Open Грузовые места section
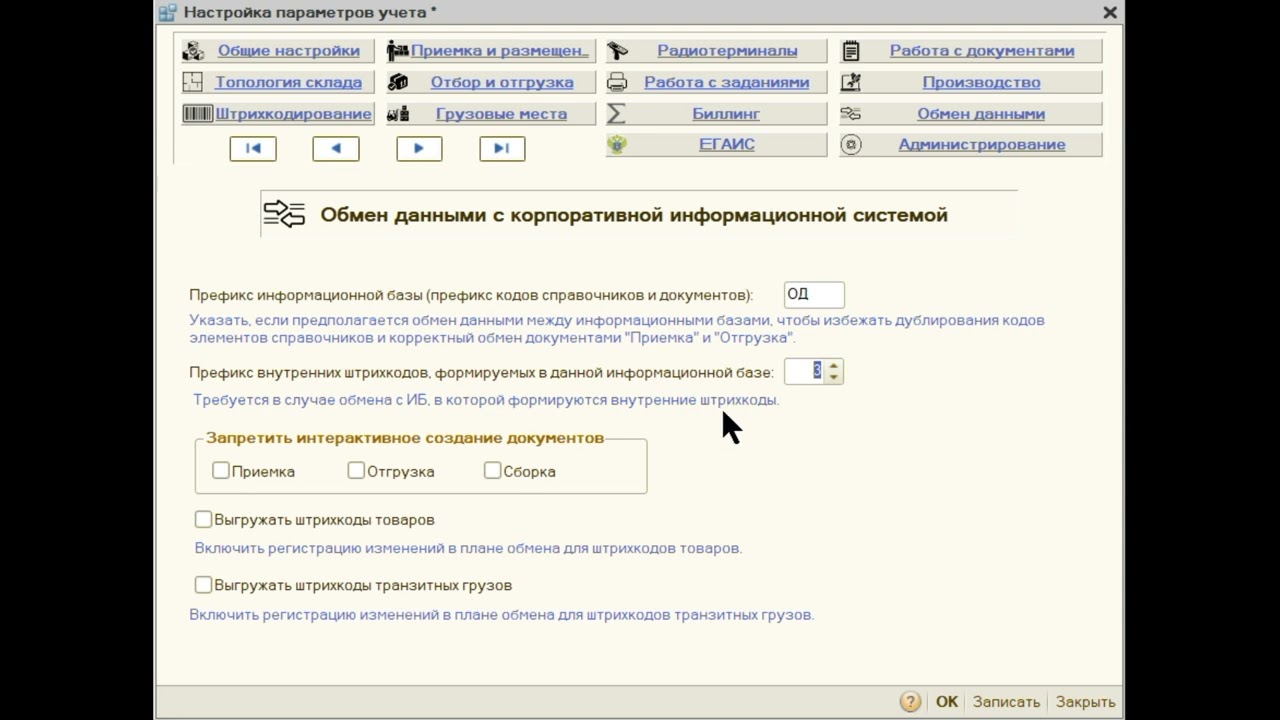Screen dimensions: 1280x720 click(501, 114)
